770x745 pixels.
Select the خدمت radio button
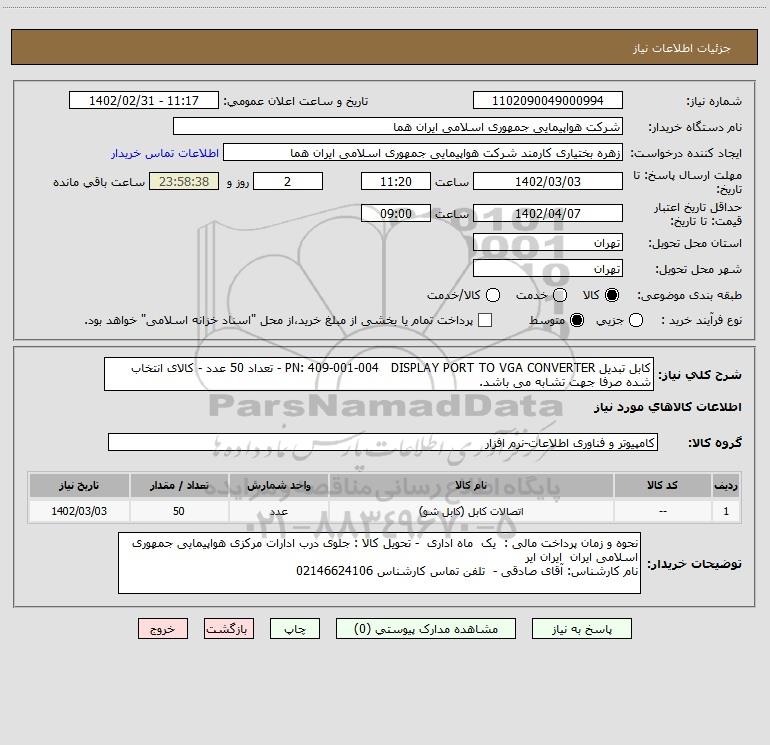(x=560, y=295)
